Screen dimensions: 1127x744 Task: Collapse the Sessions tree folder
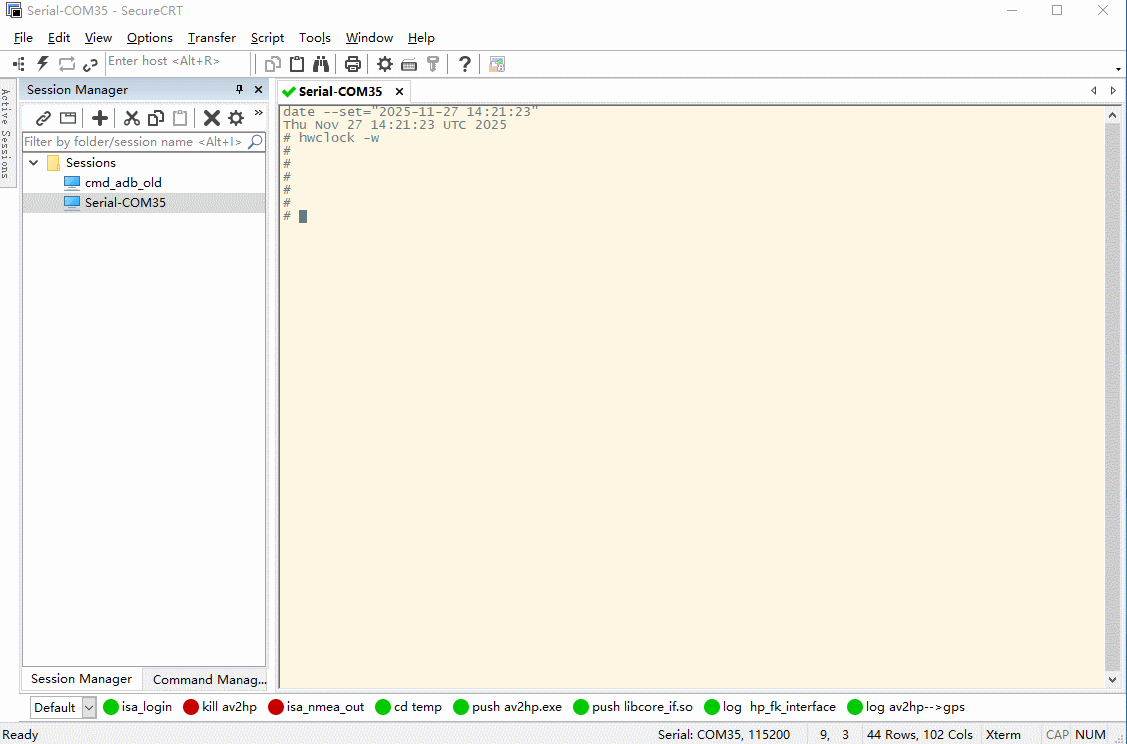pyautogui.click(x=33, y=162)
